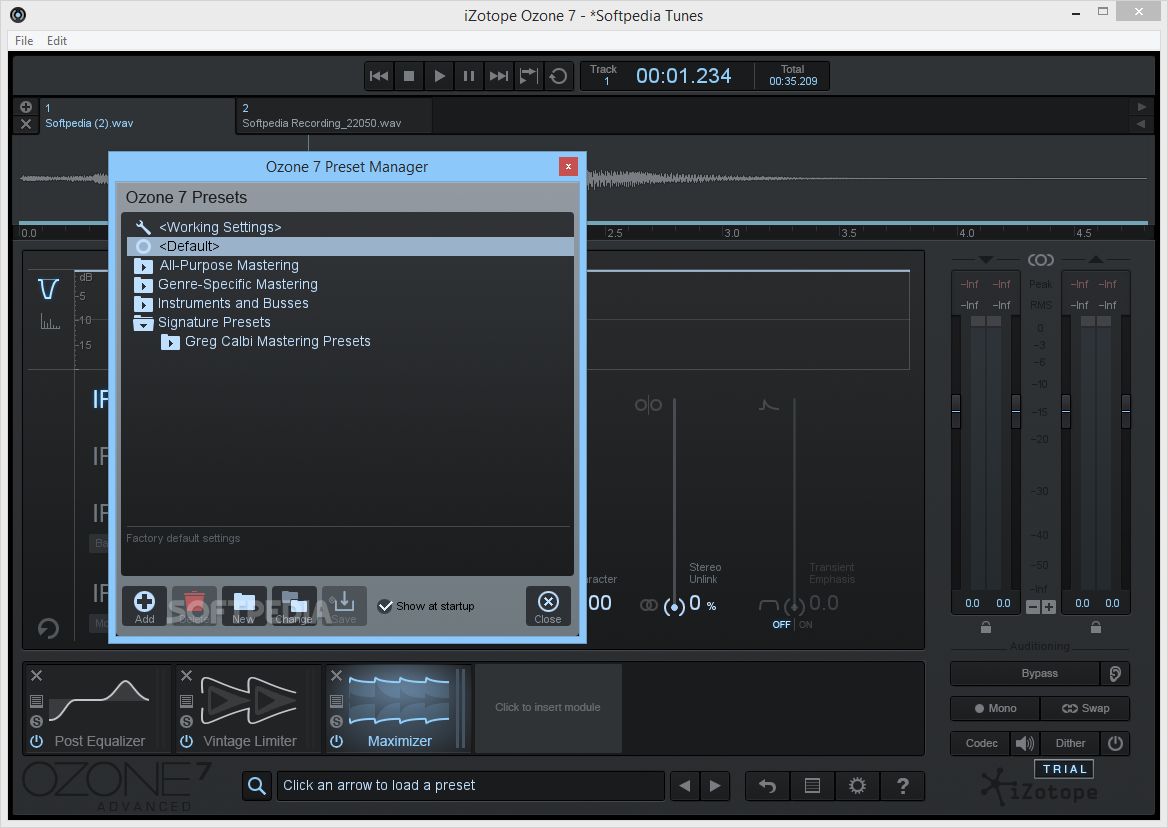
Task: Skip to next track in transport
Action: tap(498, 76)
